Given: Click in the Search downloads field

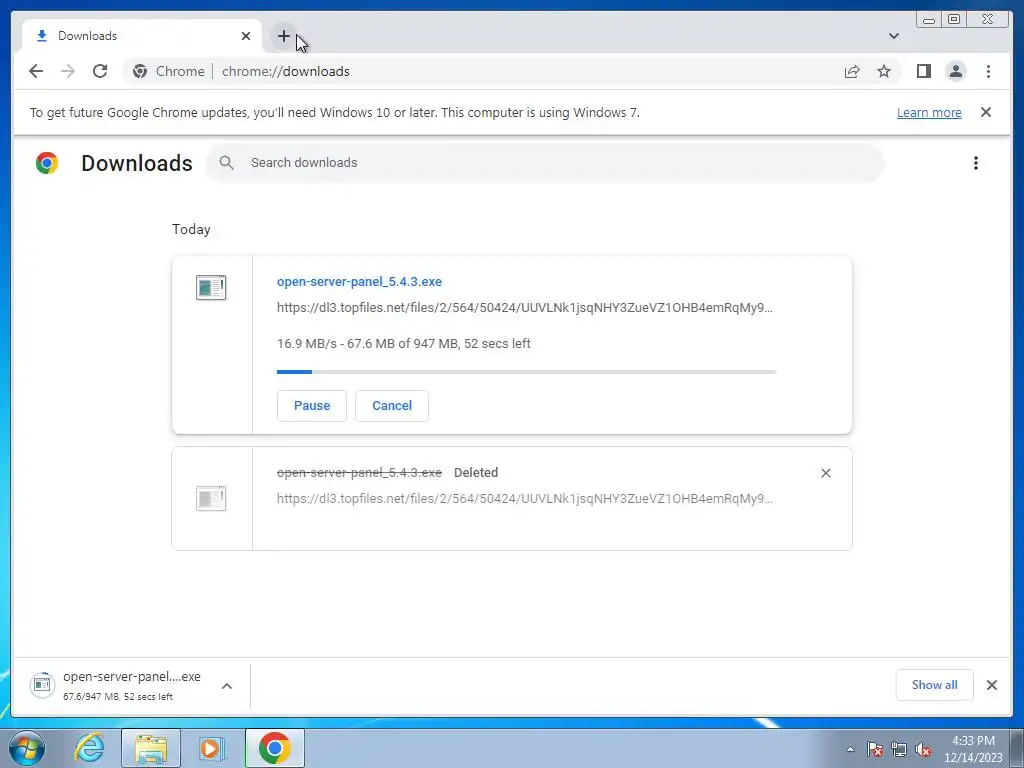Looking at the screenshot, I should tap(545, 163).
